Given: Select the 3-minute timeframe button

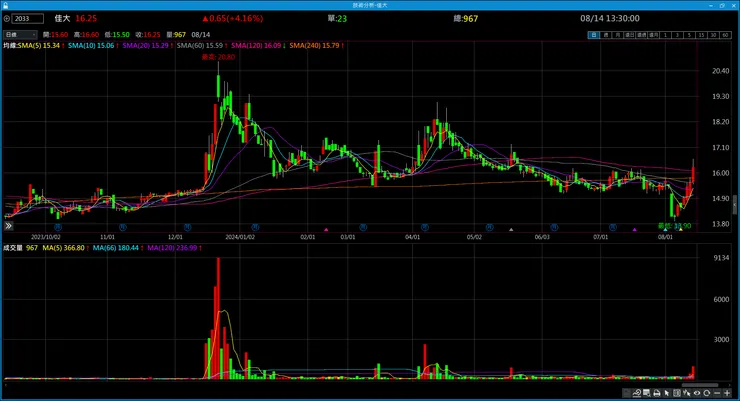Looking at the screenshot, I should pyautogui.click(x=678, y=35).
